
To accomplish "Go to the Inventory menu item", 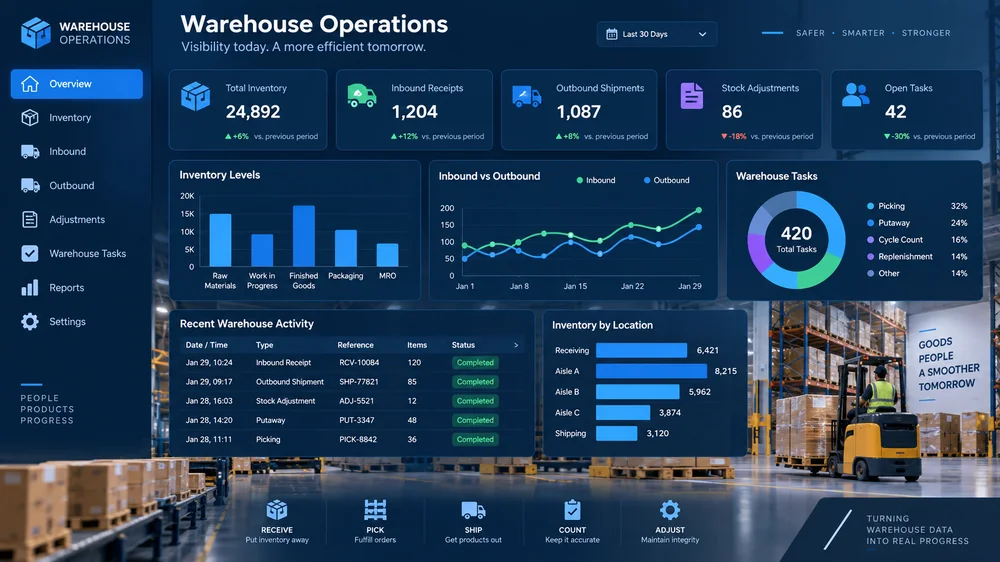I will point(77,117).
